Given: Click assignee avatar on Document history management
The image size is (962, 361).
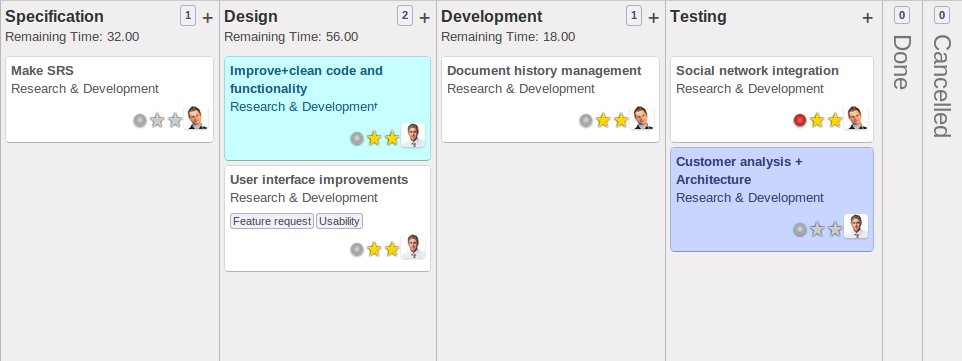Looking at the screenshot, I should (642, 117).
